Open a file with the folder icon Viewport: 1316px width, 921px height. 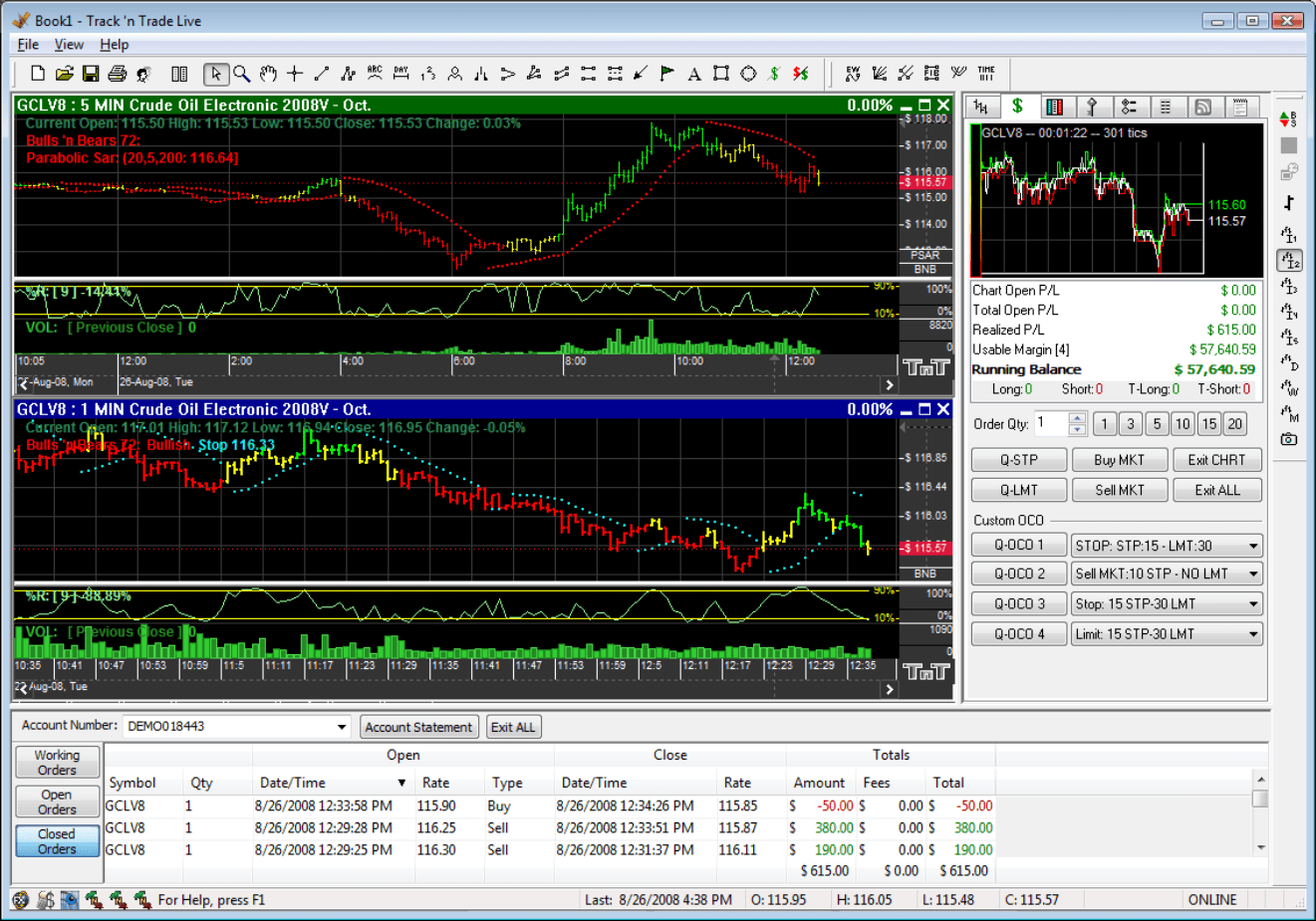tap(64, 74)
